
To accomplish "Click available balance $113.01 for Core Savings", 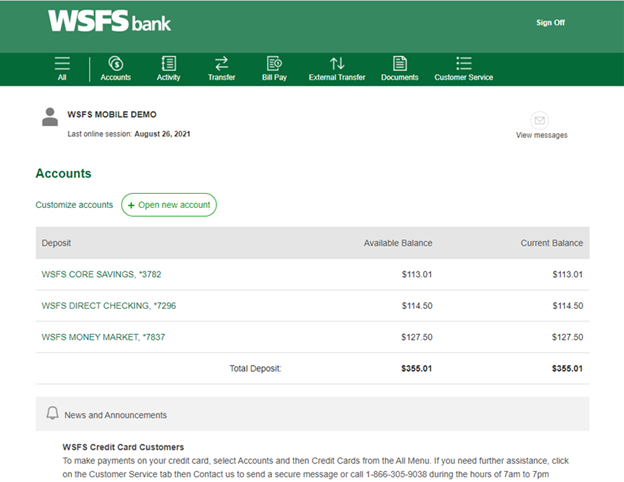I will coord(417,274).
